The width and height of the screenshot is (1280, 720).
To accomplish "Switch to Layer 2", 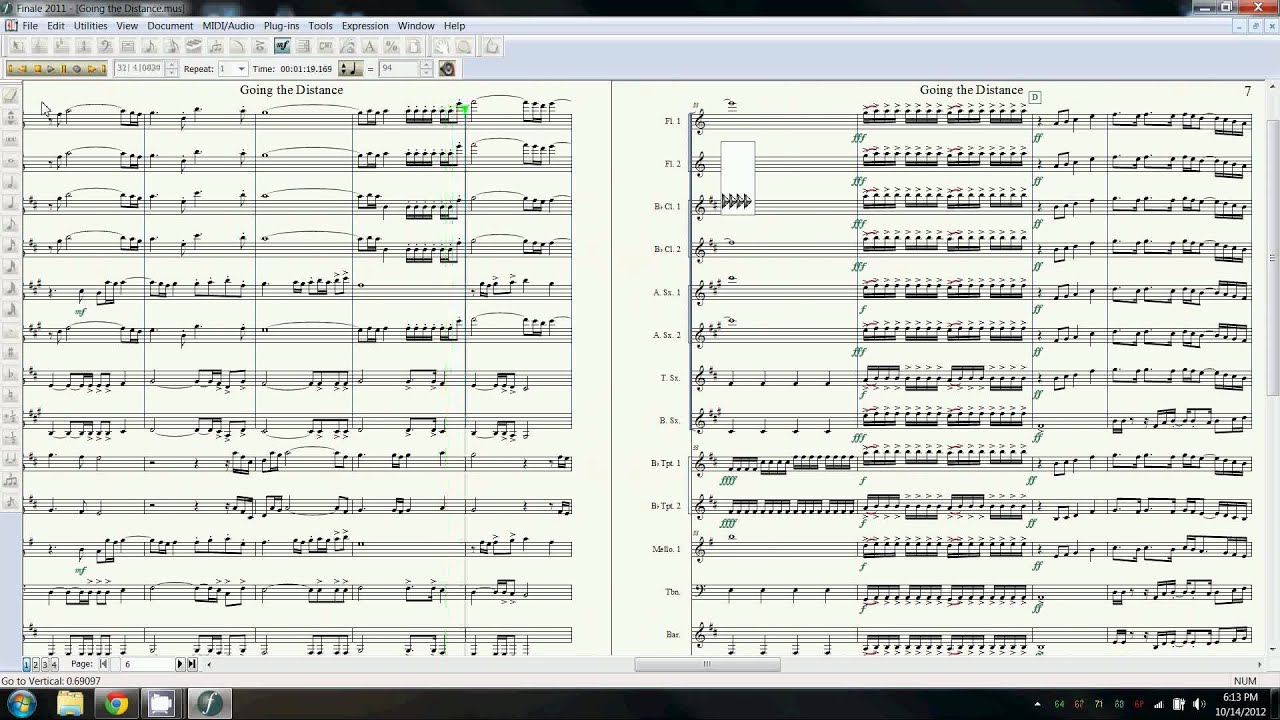I will [36, 664].
